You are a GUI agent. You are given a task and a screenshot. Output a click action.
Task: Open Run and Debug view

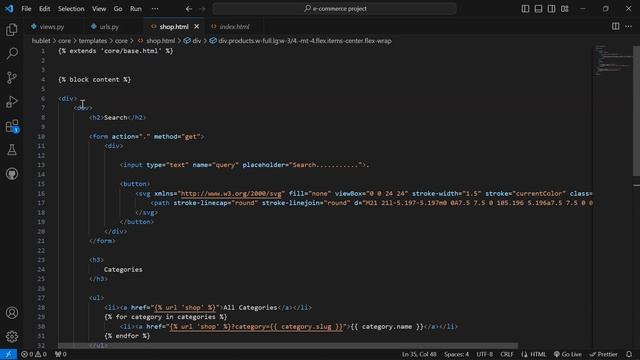point(12,102)
